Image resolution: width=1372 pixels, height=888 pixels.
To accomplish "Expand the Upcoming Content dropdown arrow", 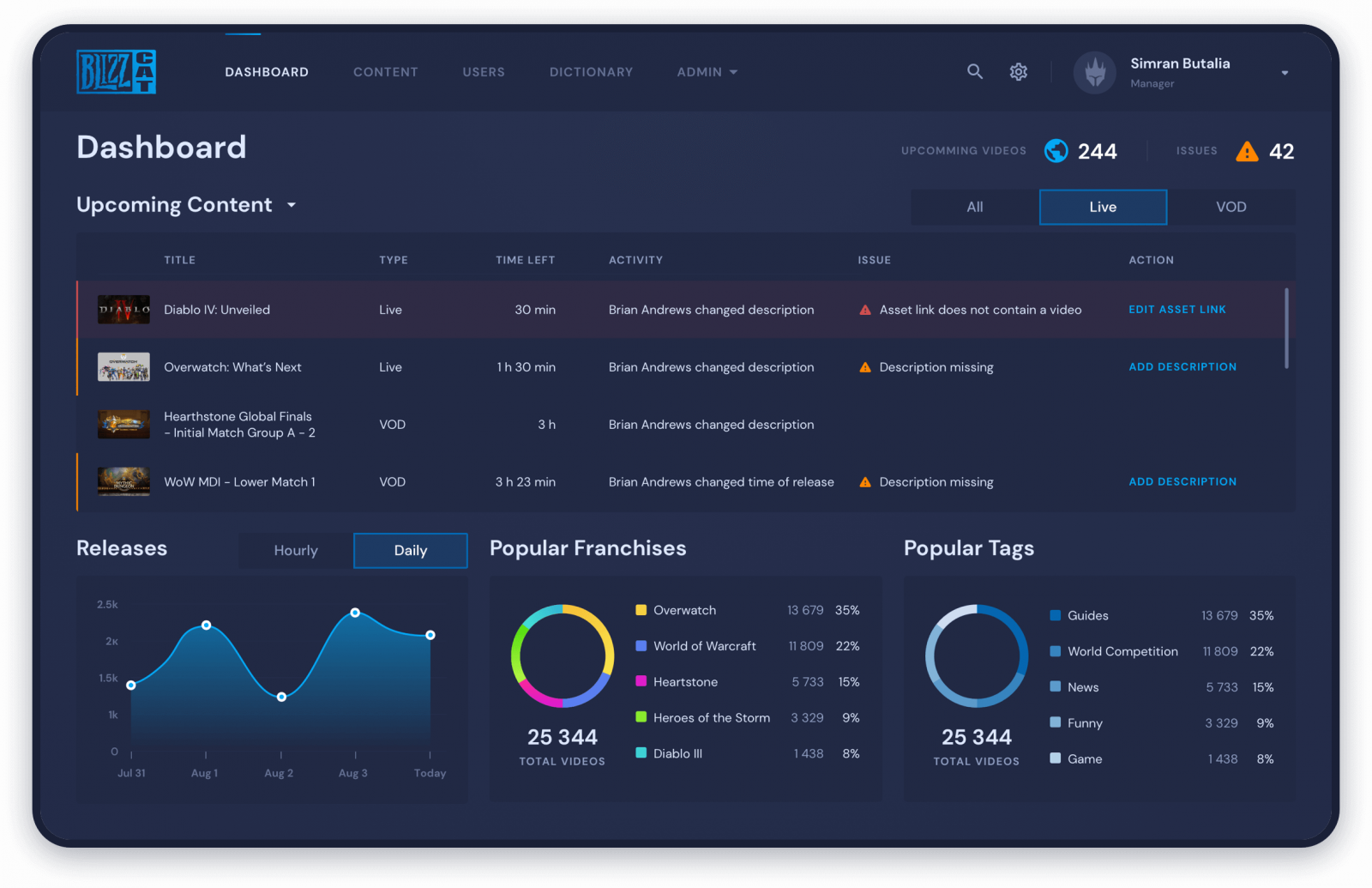I will coord(292,205).
